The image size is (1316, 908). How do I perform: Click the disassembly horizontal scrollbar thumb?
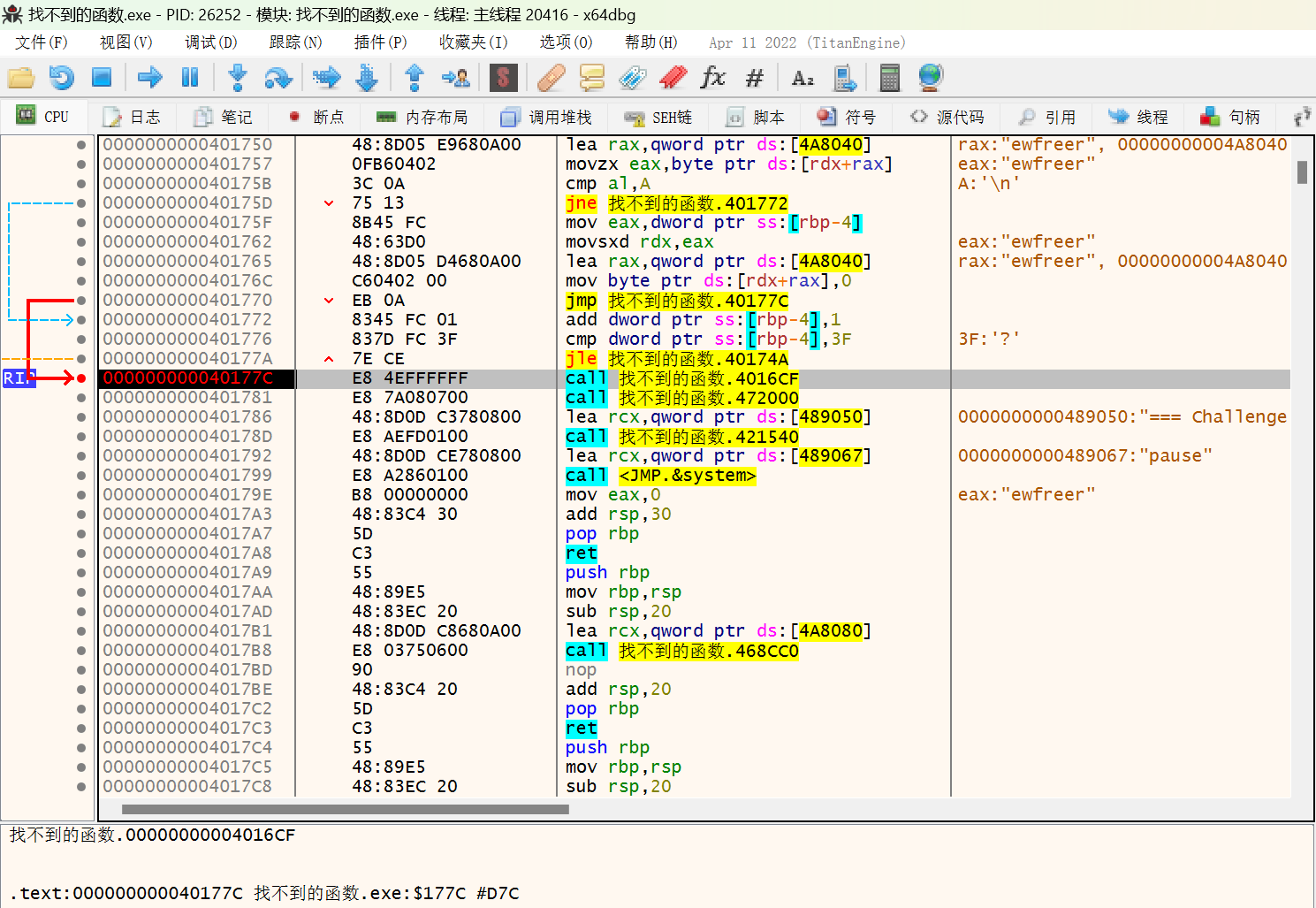(345, 809)
